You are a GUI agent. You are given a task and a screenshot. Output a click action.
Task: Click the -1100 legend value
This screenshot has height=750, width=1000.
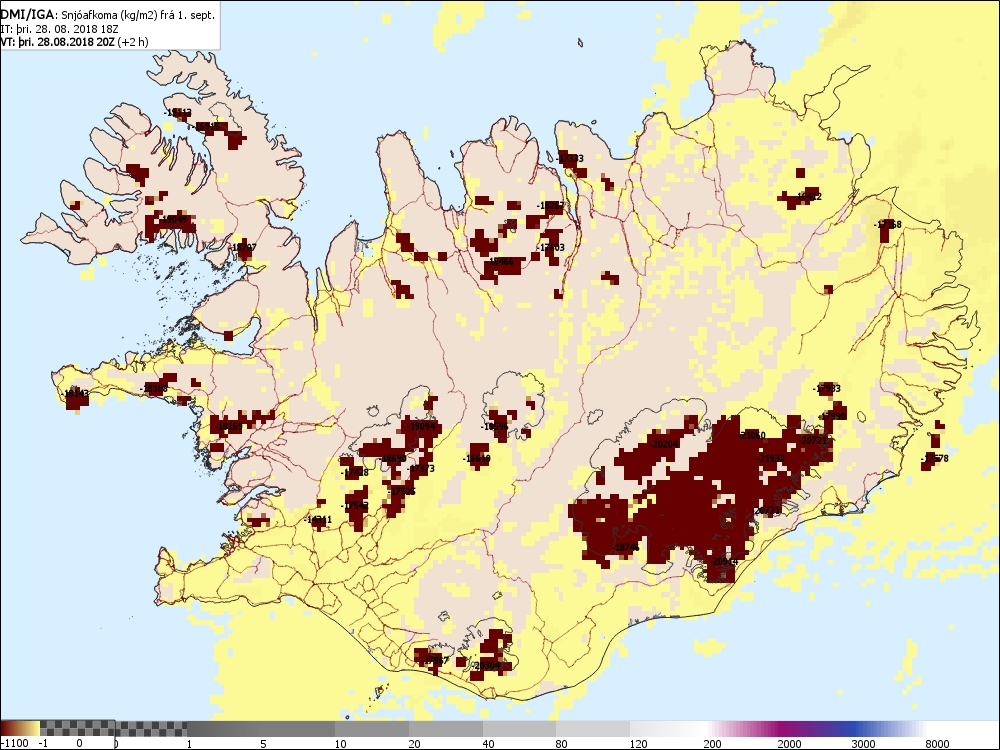coord(15,743)
